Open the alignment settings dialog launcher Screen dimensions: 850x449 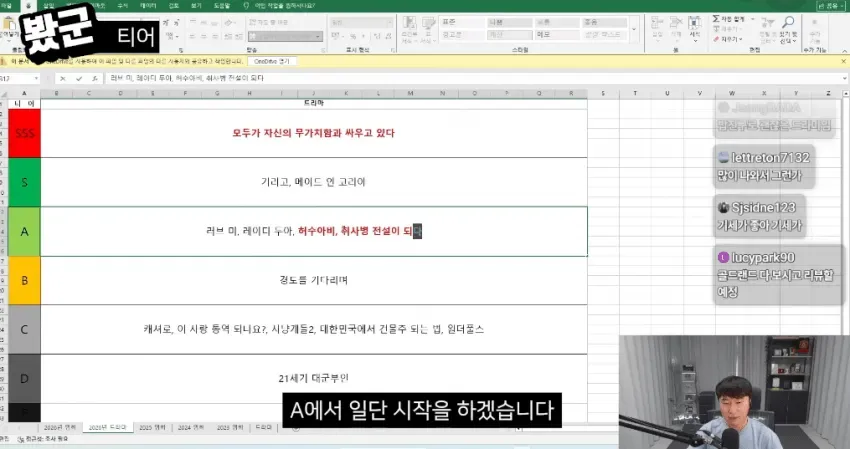pyautogui.click(x=323, y=50)
